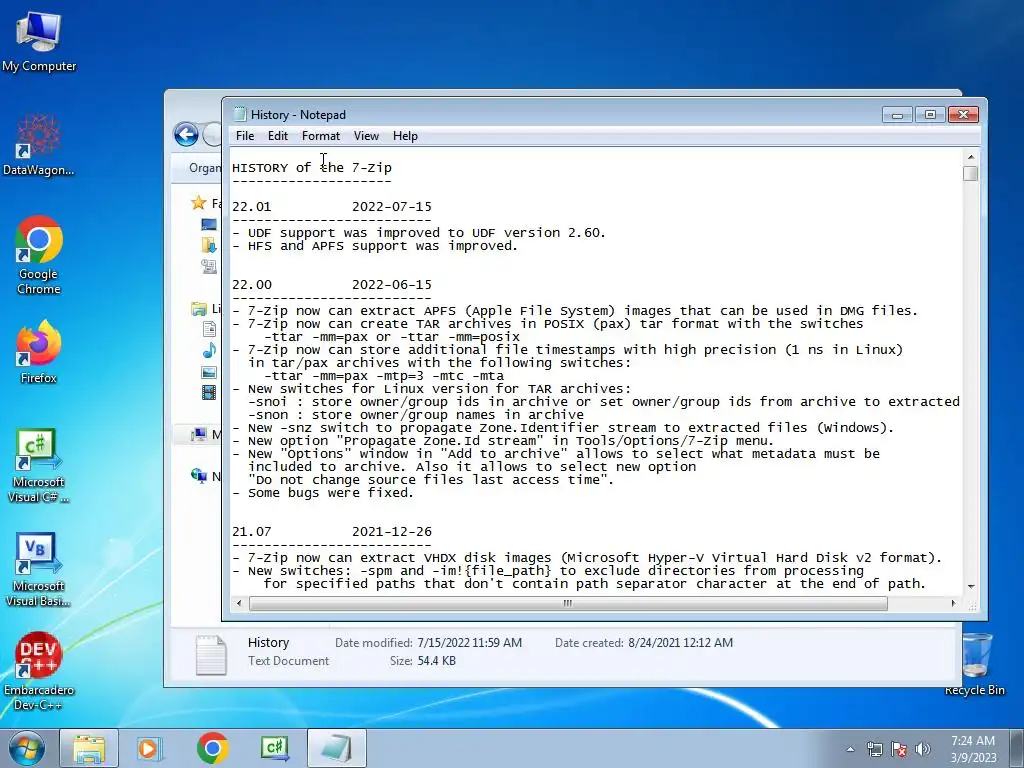Screen dimensions: 1024x768
Task: Click the Windows Start orb
Action: tap(27, 748)
